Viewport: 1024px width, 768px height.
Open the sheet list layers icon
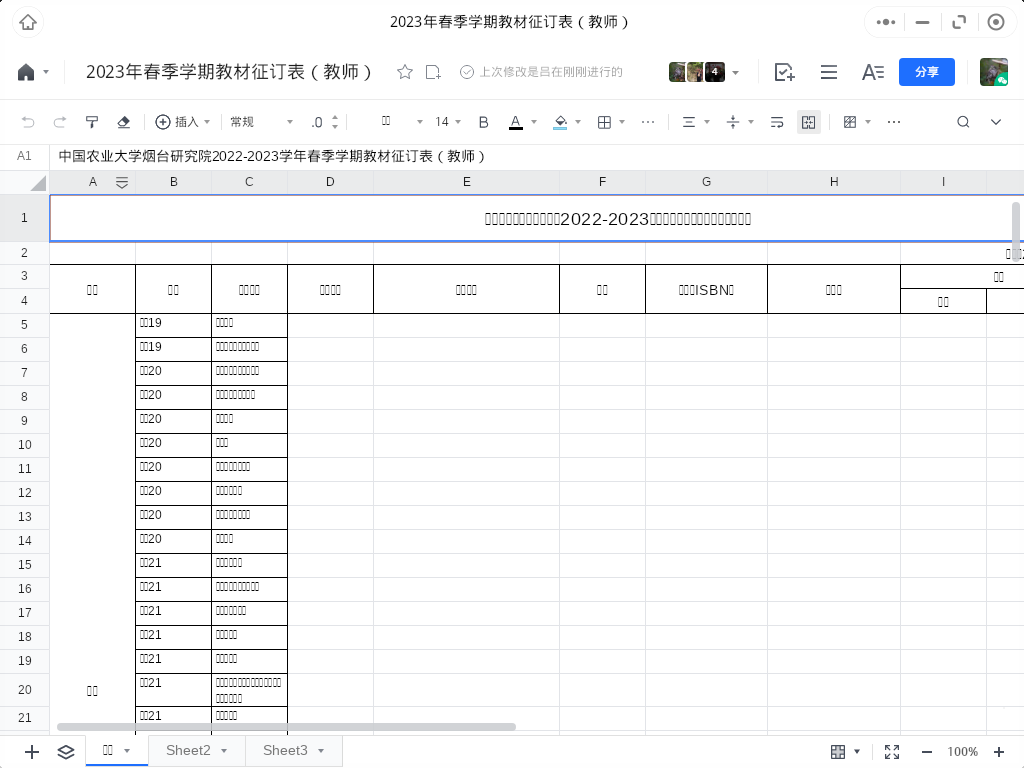point(66,752)
